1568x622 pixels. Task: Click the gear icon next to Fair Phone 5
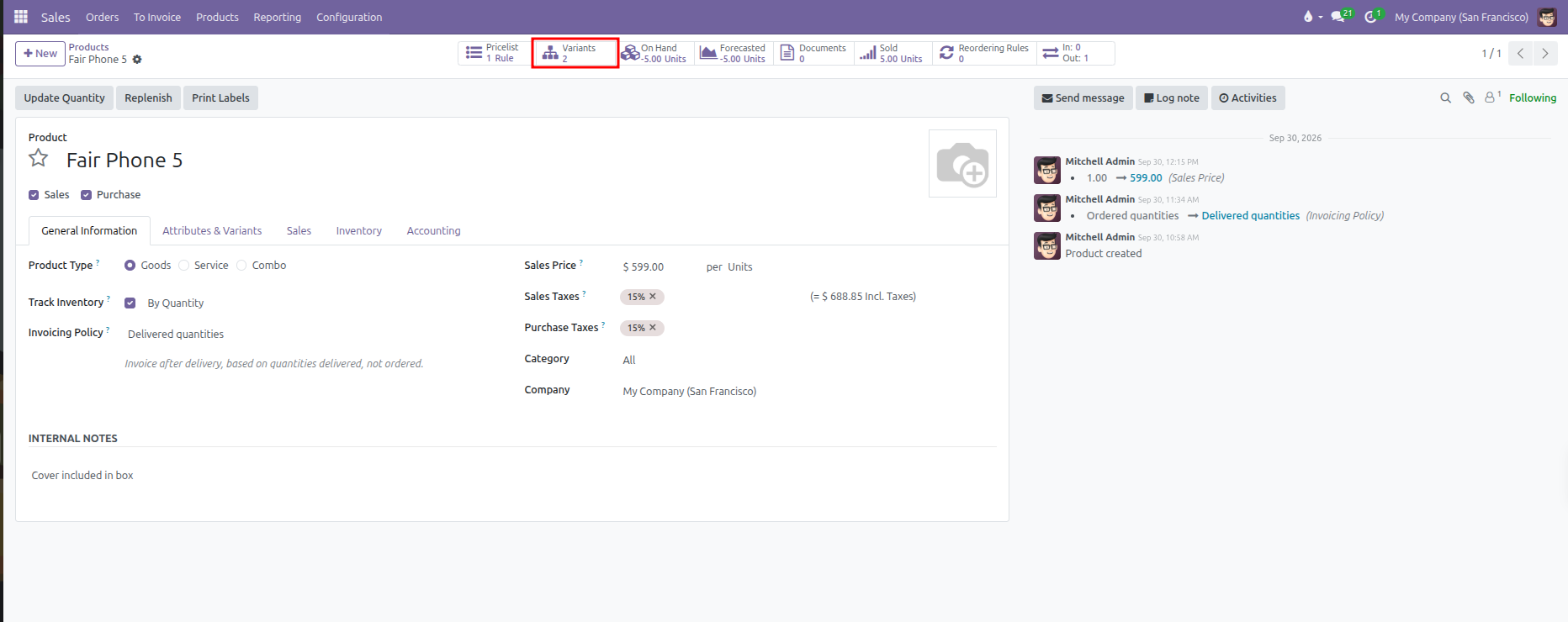137,60
